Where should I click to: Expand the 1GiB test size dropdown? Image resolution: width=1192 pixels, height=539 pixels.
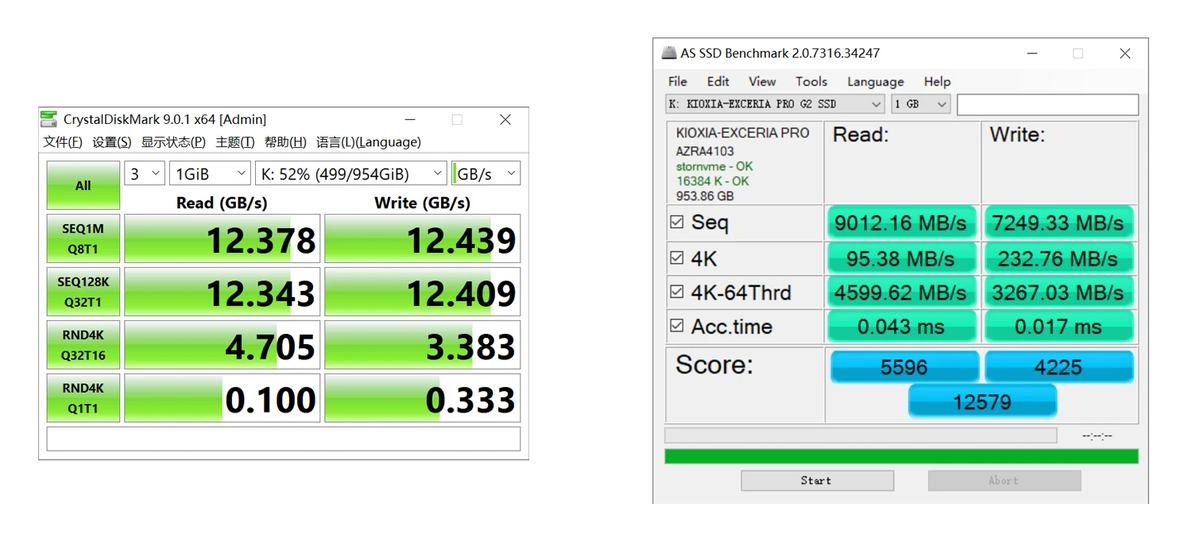coord(210,173)
